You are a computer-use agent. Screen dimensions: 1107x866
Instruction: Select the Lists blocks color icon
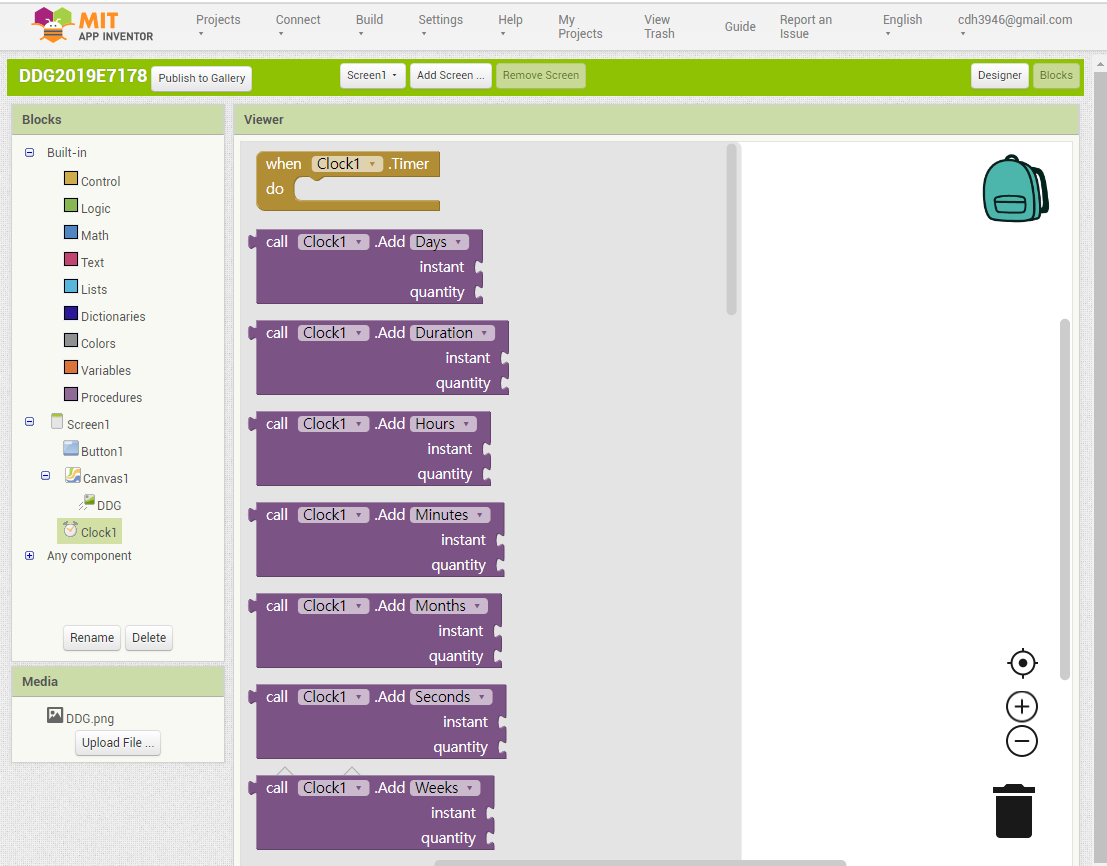(71, 287)
